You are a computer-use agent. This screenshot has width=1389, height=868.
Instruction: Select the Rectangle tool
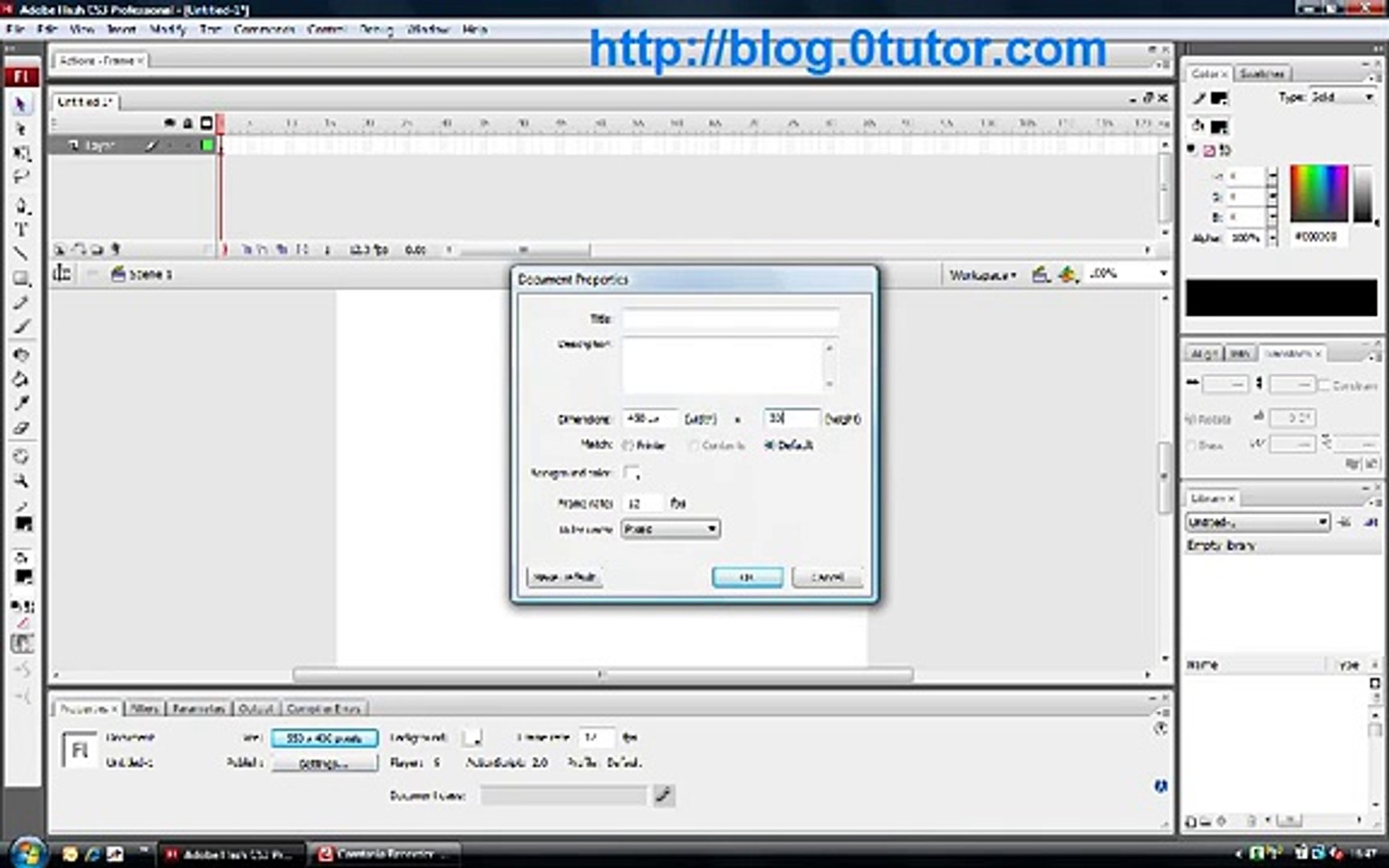point(21,279)
